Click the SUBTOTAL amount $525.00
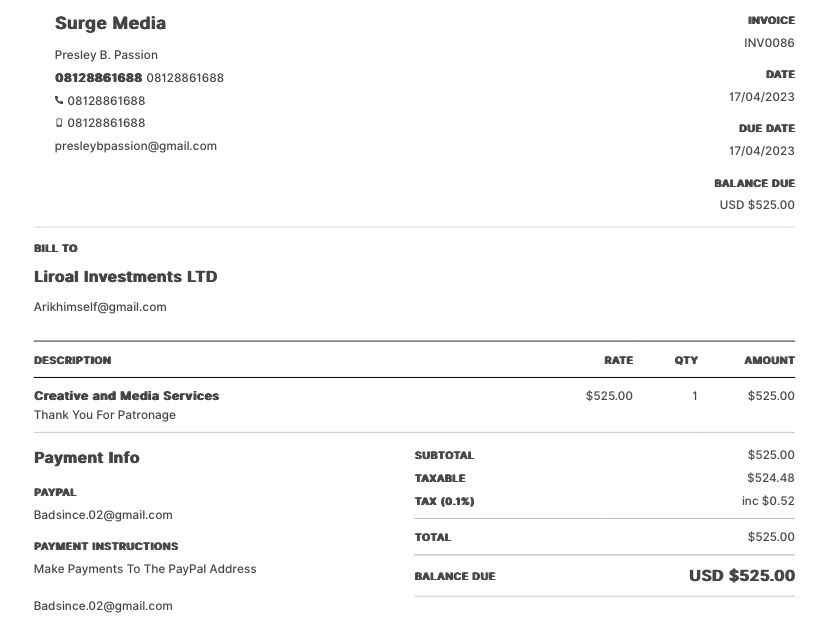The width and height of the screenshot is (828, 618). click(x=769, y=454)
